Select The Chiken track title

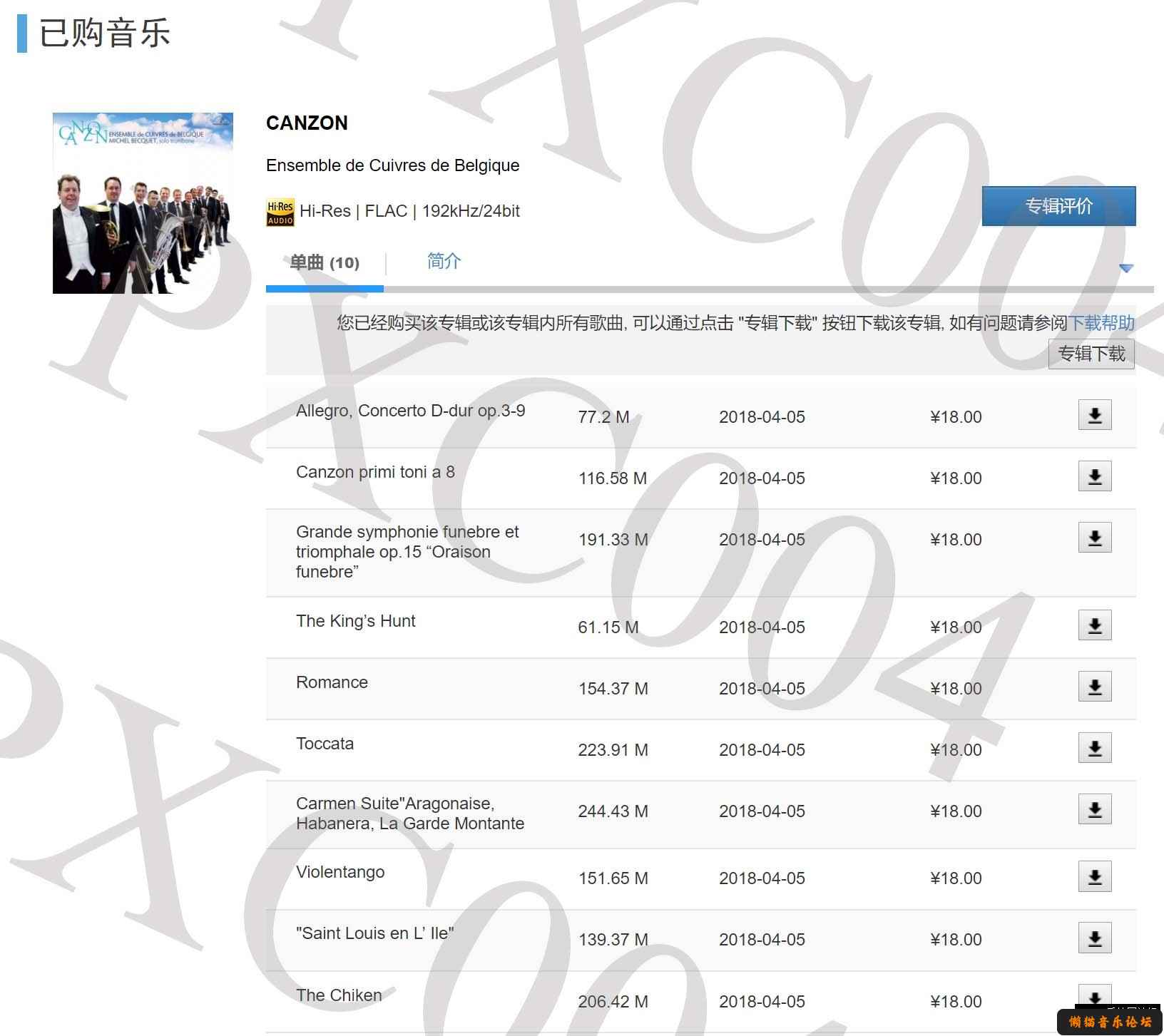(339, 995)
